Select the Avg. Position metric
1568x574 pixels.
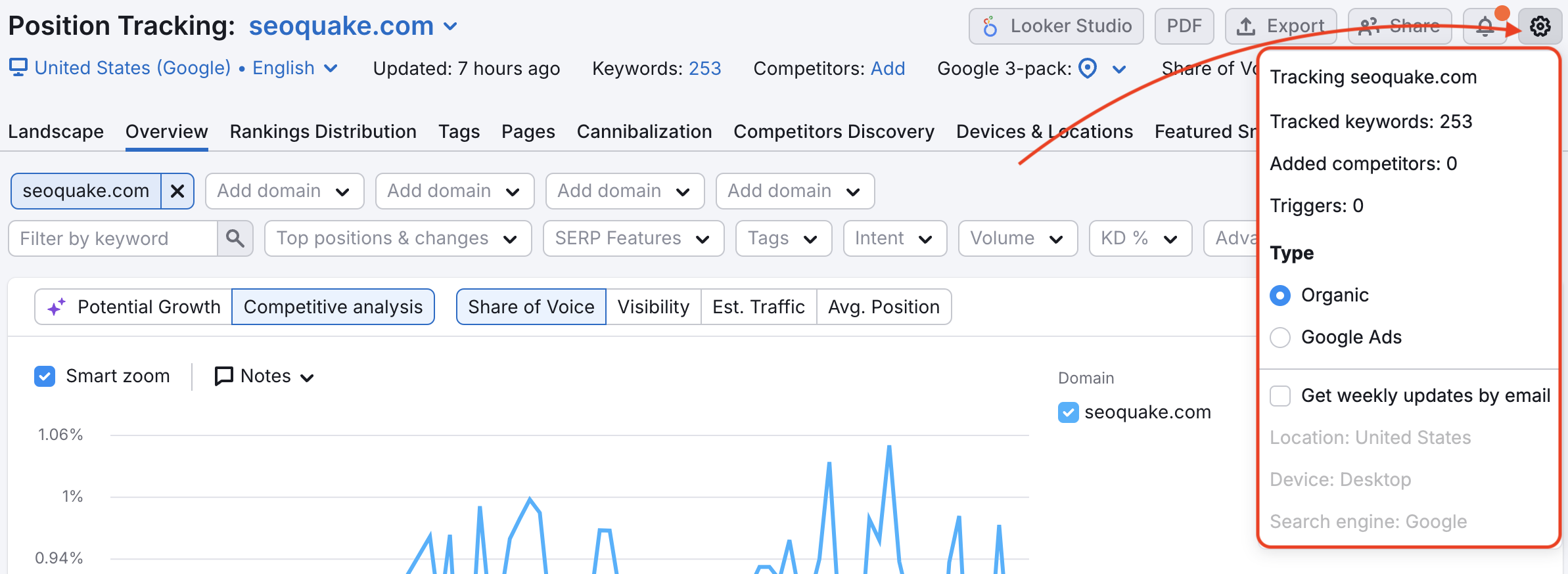click(x=884, y=307)
